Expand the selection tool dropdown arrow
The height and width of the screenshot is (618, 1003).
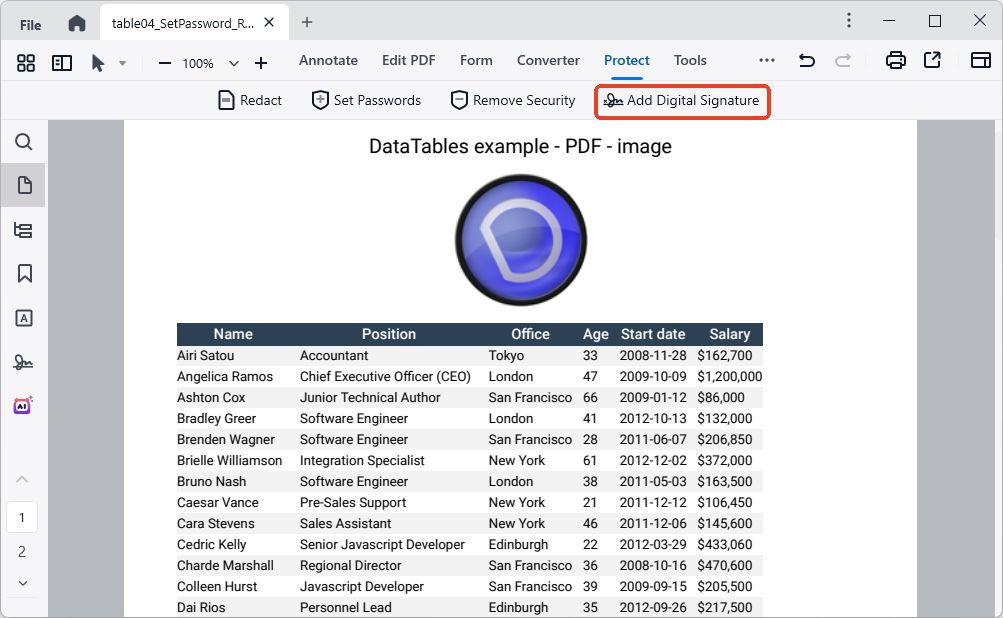123,62
